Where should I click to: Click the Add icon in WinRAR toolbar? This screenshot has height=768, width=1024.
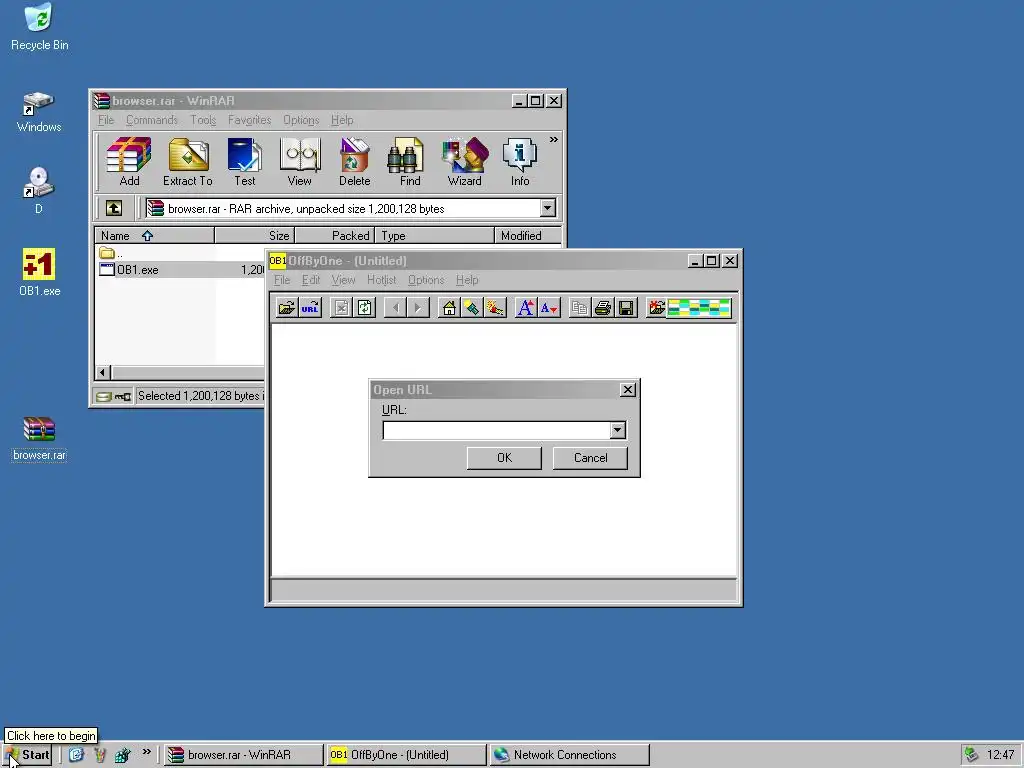pyautogui.click(x=129, y=162)
